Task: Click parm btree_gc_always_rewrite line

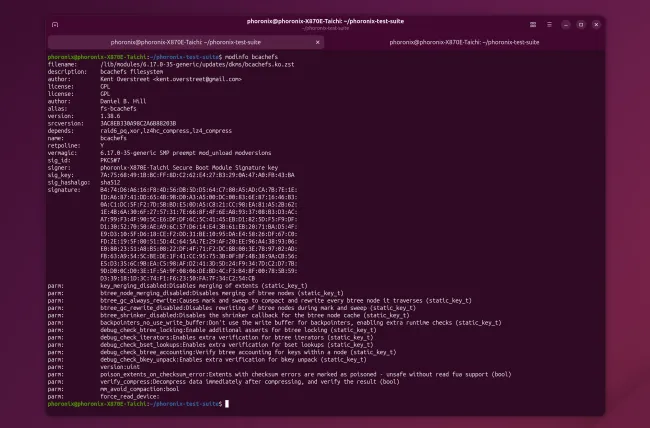Action: click(x=286, y=301)
